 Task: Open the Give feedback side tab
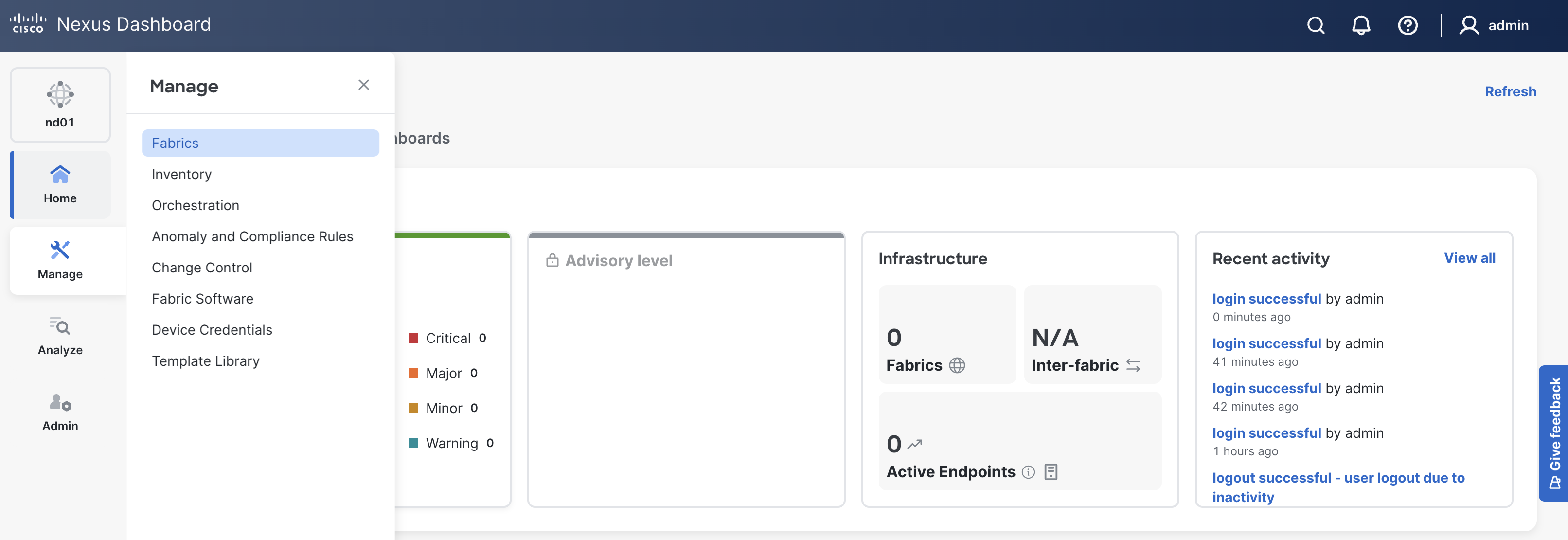click(1554, 433)
